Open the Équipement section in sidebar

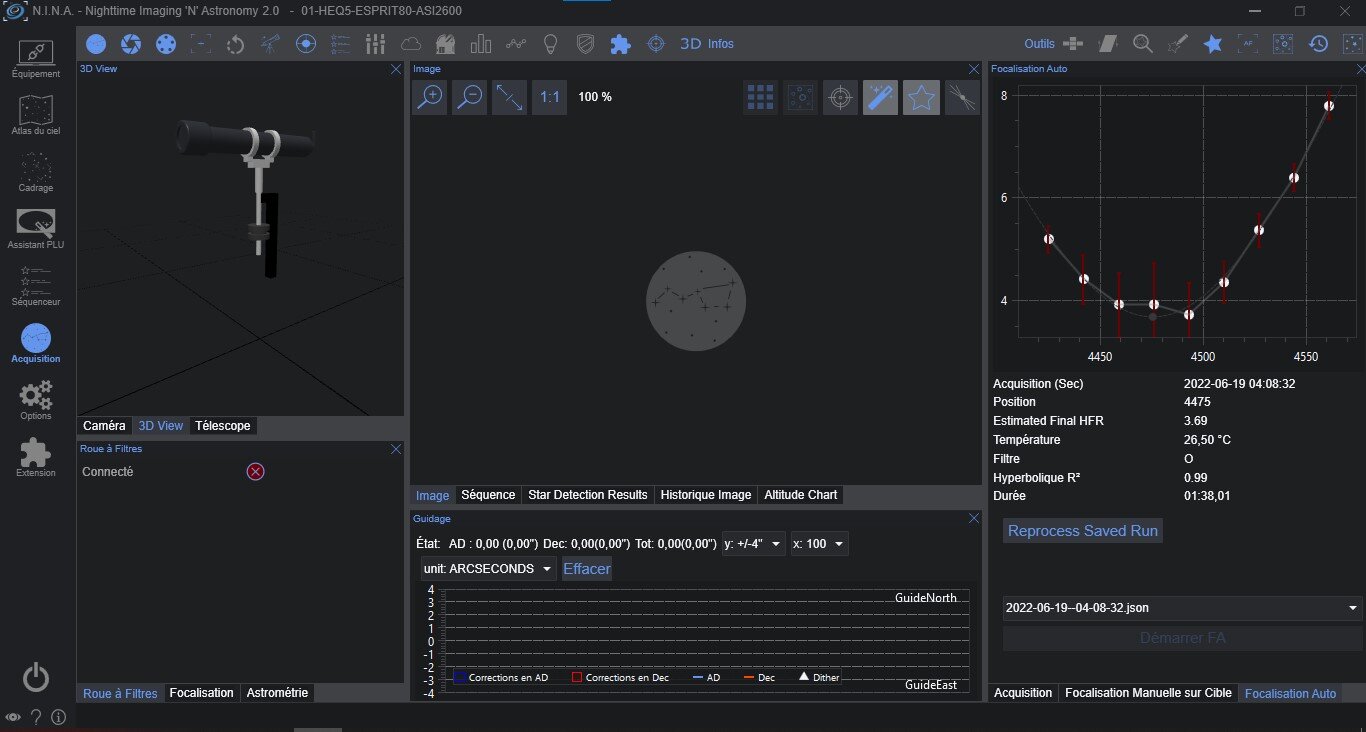tap(36, 58)
